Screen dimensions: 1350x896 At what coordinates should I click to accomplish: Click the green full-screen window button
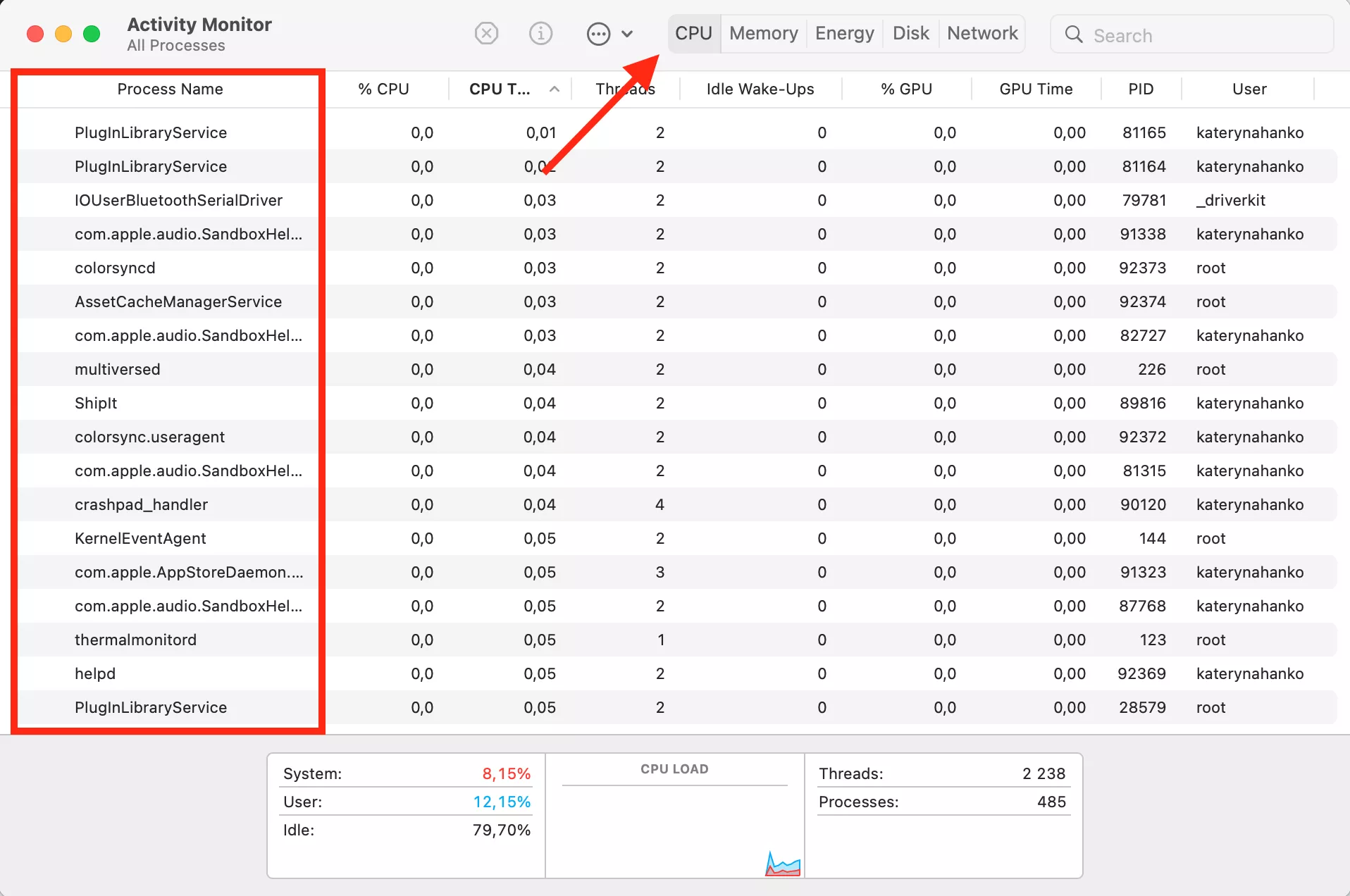[x=92, y=34]
